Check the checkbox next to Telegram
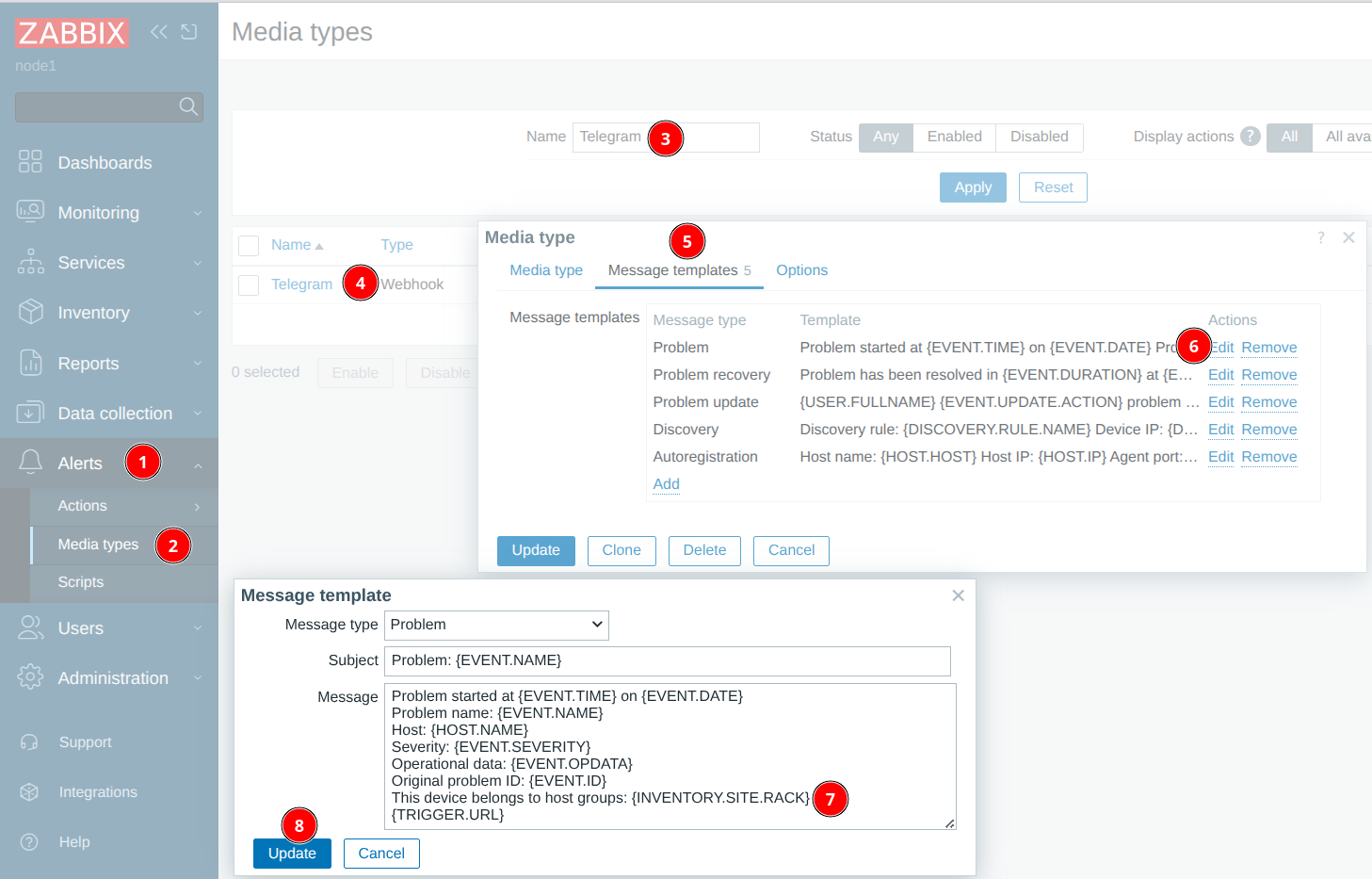Screen dimensions: 1372x879 (248, 284)
